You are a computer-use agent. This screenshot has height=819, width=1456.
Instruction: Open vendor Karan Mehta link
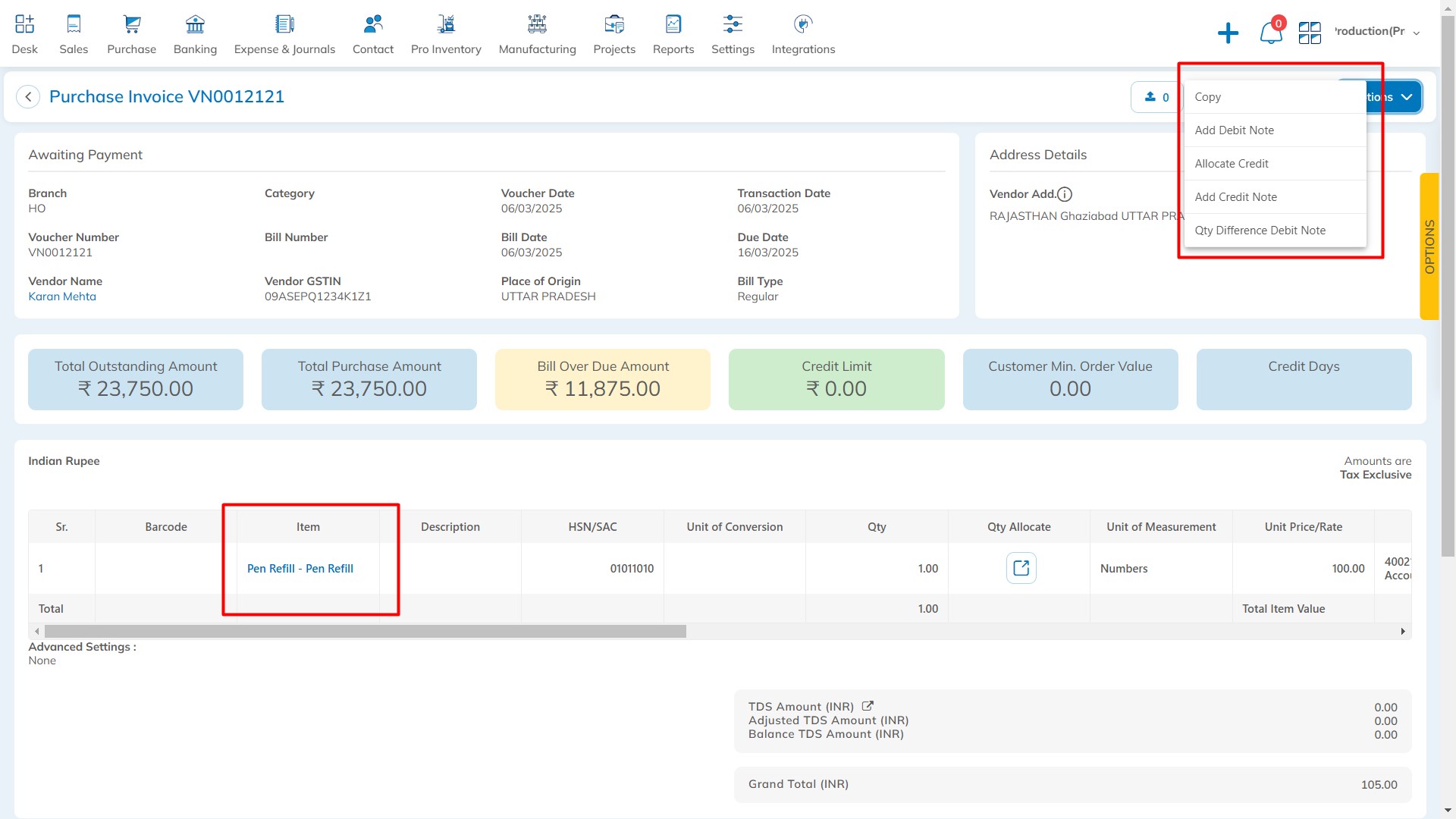[x=62, y=297]
